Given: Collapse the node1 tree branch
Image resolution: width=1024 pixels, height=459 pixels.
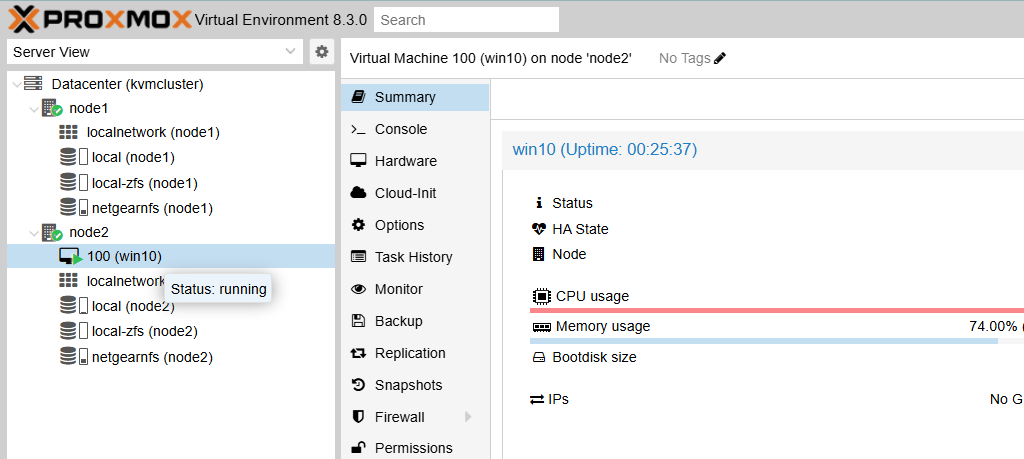Looking at the screenshot, I should coord(33,108).
